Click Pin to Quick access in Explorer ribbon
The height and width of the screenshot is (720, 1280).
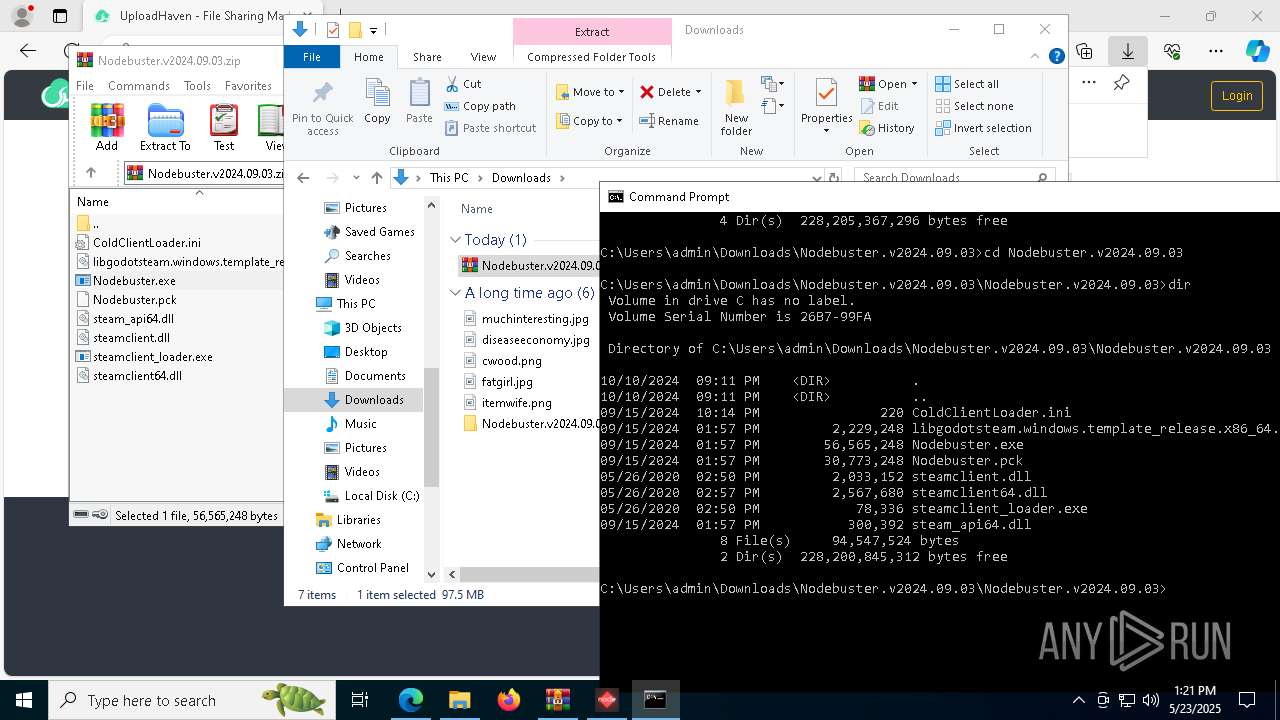(322, 108)
